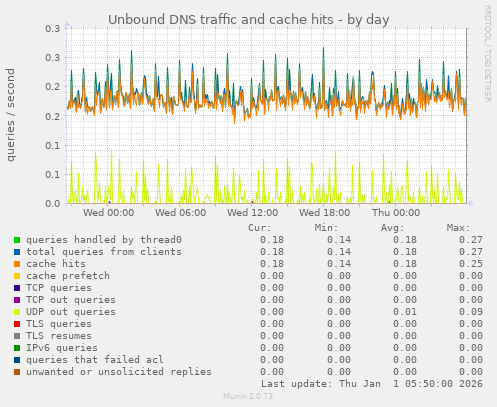Click the 'TLS resumes' legend label
497x407 pixels.
(59, 336)
